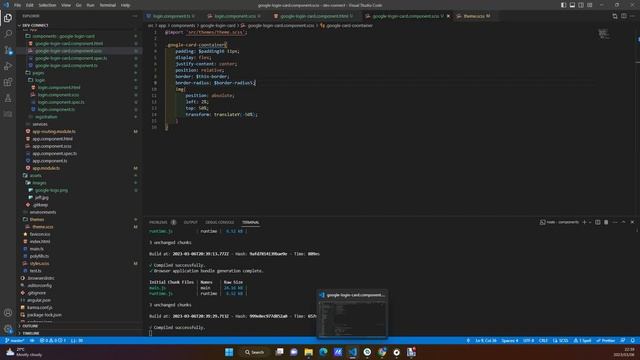
Task: Switch to login.component.ts tab
Action: [171, 16]
